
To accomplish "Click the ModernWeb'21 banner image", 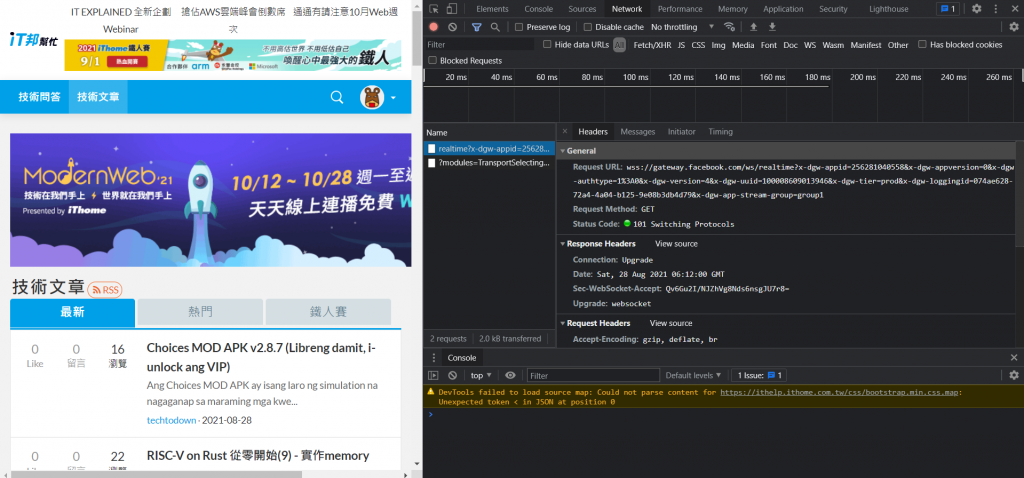I will click(210, 200).
